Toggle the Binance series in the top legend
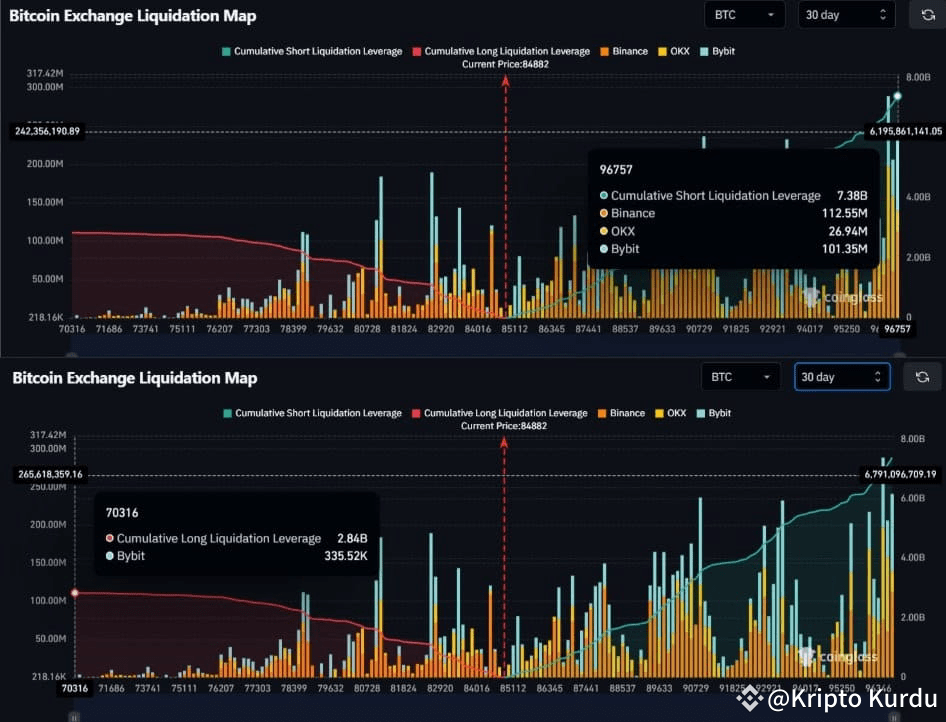Screen dimensions: 946x722 [x=624, y=51]
